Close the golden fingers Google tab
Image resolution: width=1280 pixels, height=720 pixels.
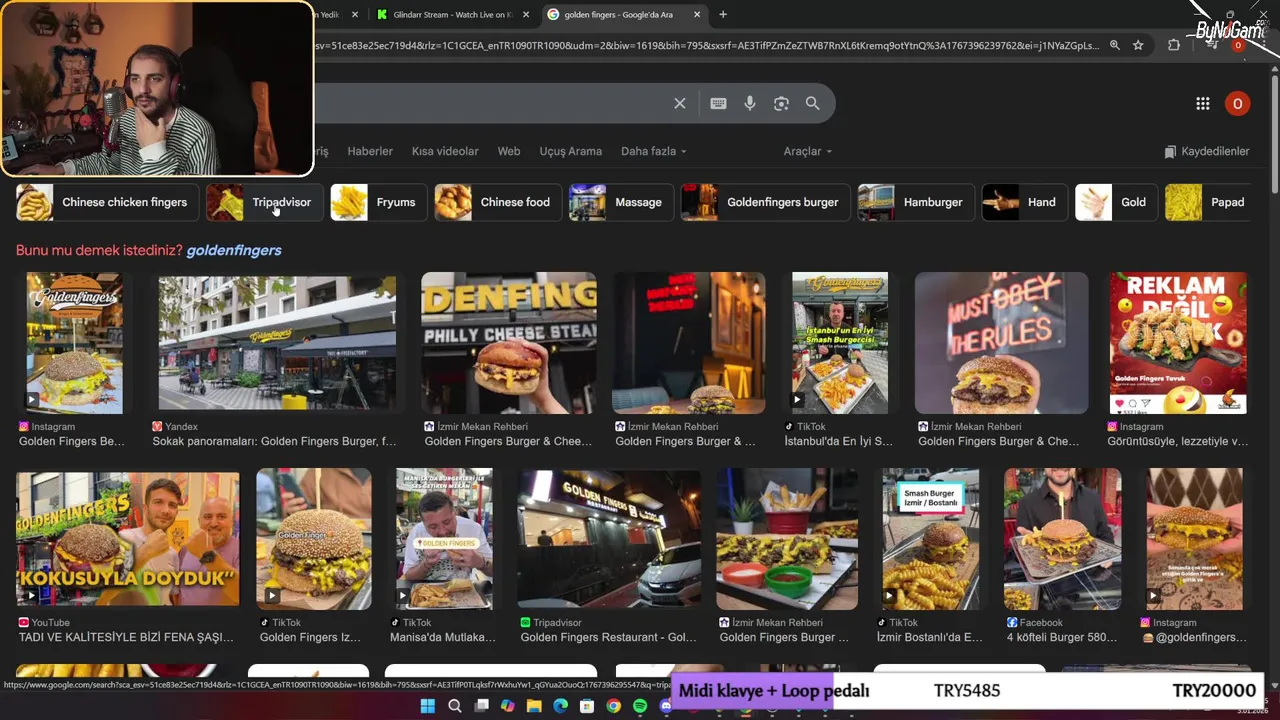(696, 15)
